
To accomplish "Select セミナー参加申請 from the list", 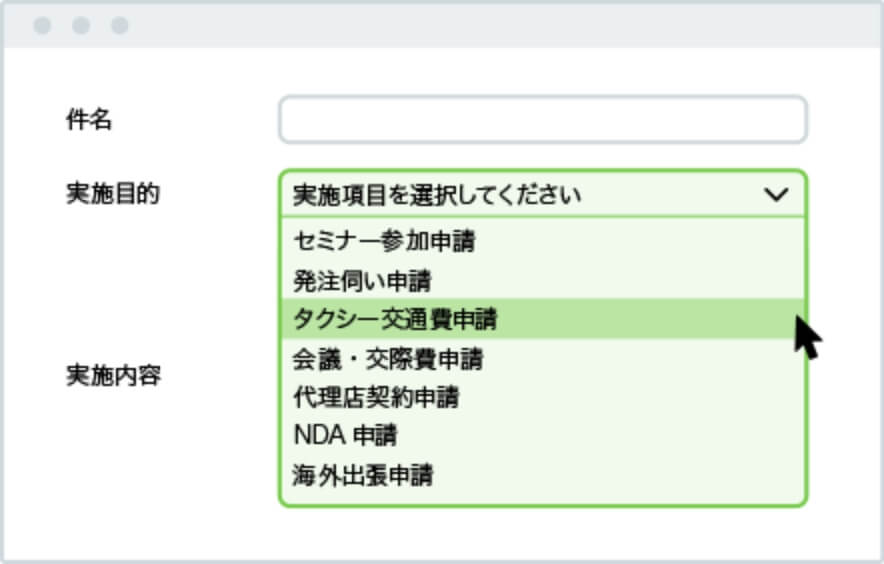I will click(542, 241).
